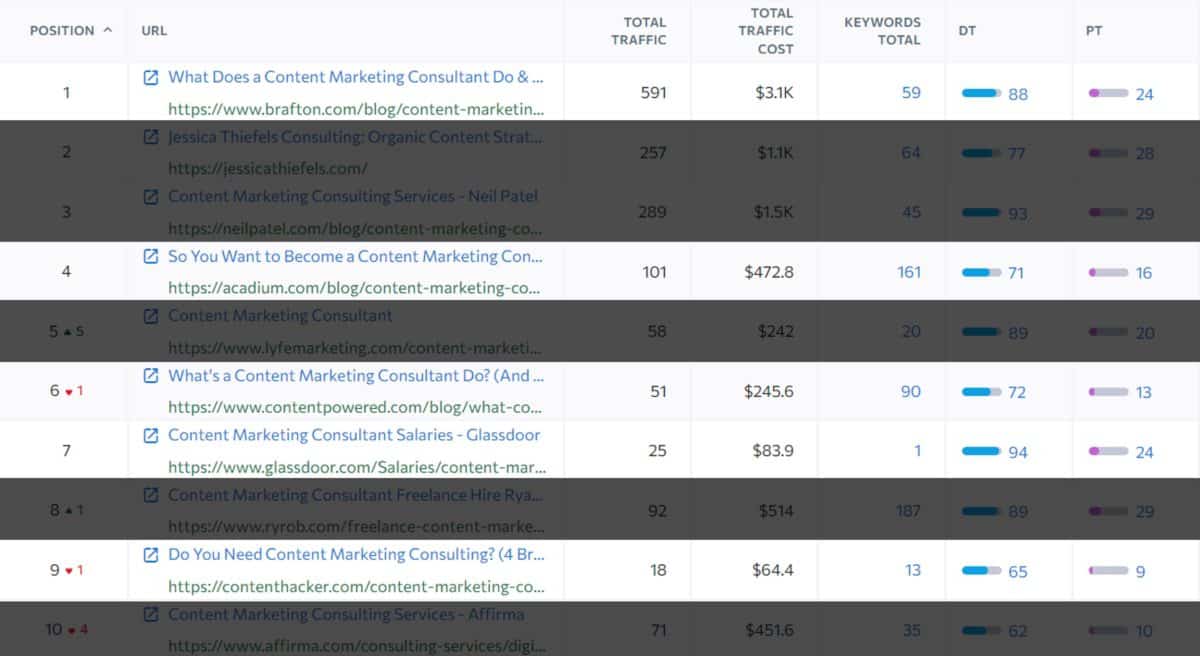Open Ryan Robinson's freelance page with the external link icon
The width and height of the screenshot is (1200, 656).
pos(150,494)
